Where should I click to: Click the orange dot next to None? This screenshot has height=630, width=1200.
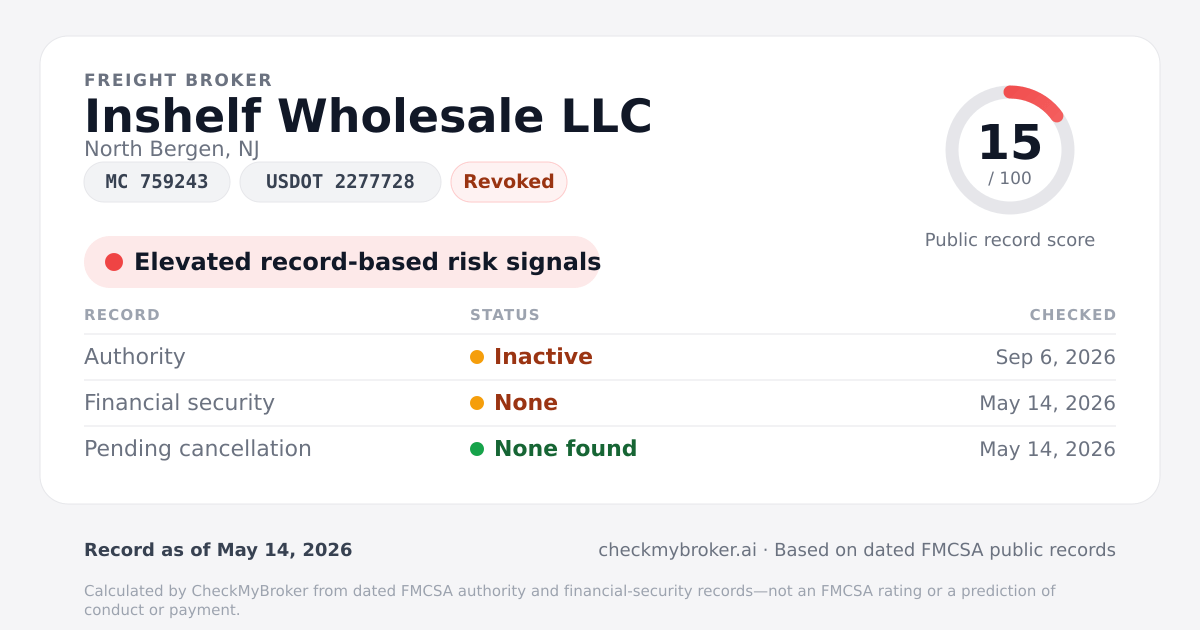pos(477,403)
